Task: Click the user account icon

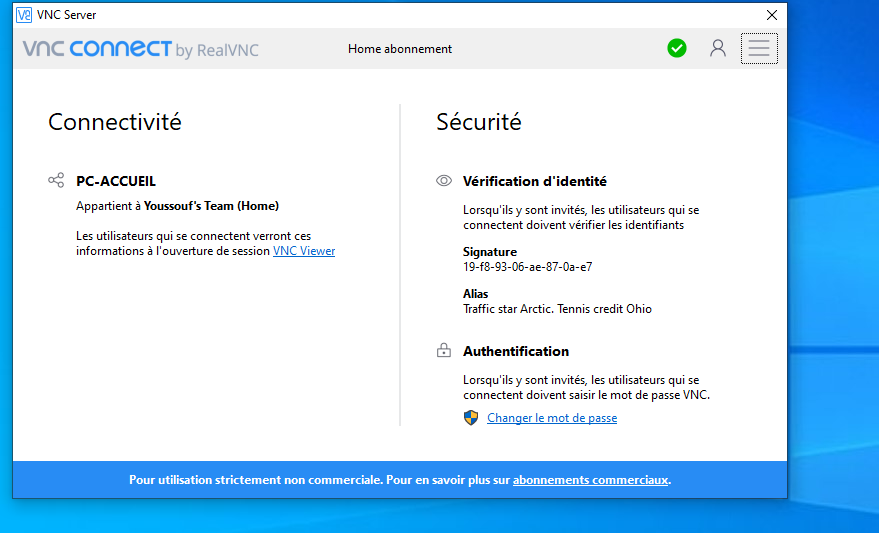Action: click(x=717, y=48)
